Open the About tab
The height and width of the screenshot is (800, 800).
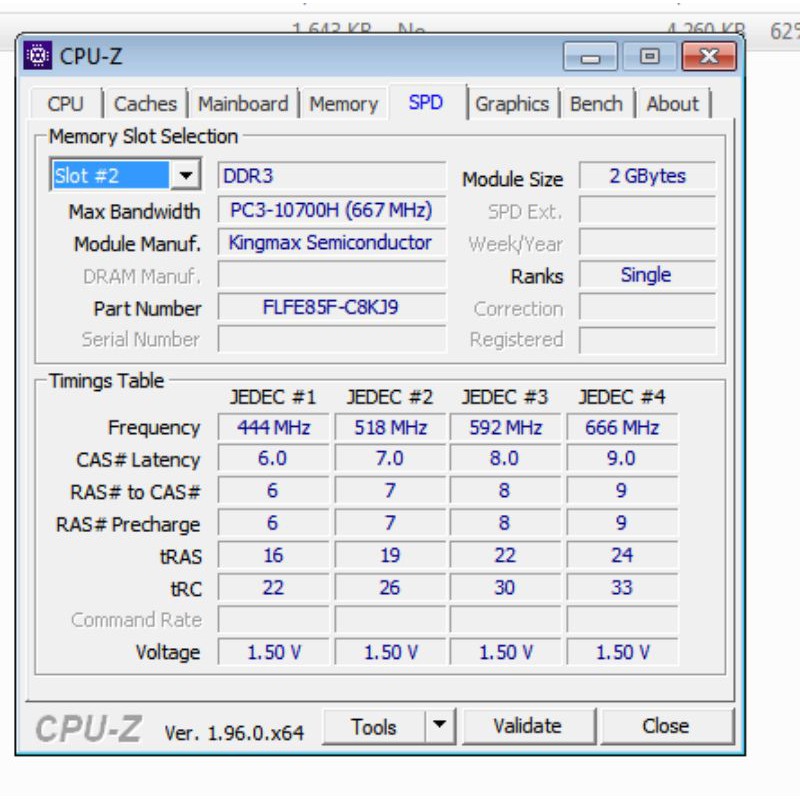pos(672,104)
